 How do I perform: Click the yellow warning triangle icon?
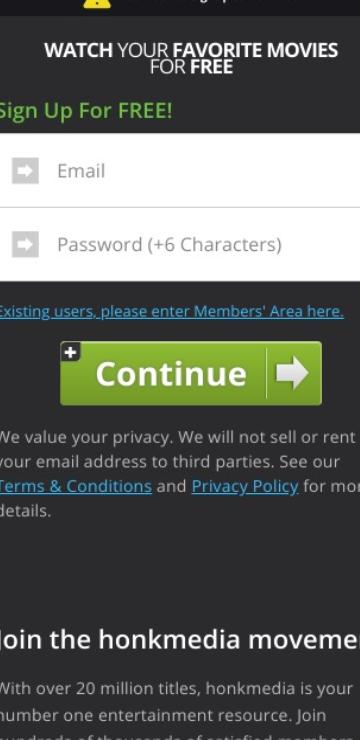(x=97, y=4)
